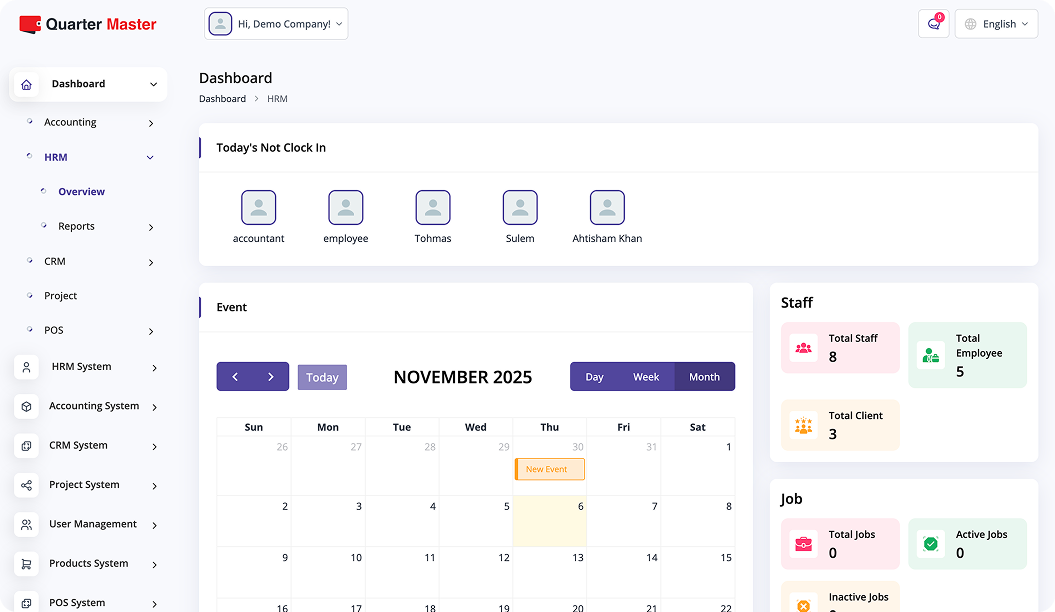Screen dimensions: 1055x612
Task: Click the Today calendar button
Action: click(322, 377)
